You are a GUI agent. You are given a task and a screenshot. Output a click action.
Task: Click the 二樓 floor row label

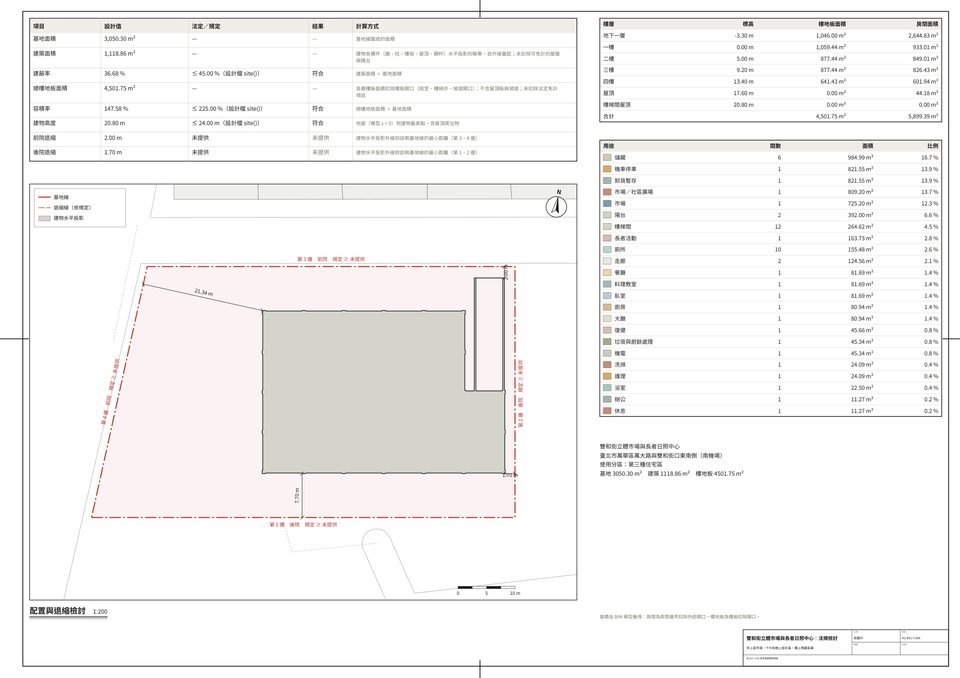click(609, 59)
